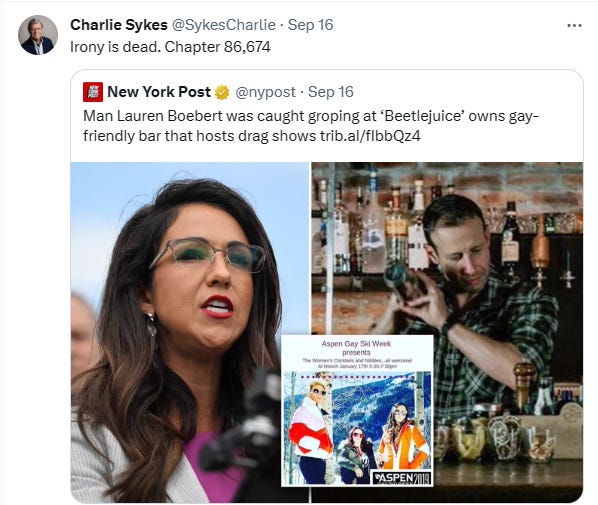The height and width of the screenshot is (505, 598).
Task: Open the right photo of the bartender
Action: click(447, 332)
